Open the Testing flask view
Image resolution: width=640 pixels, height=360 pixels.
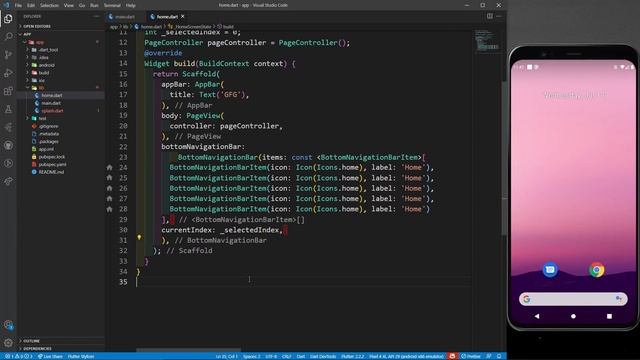[8, 109]
